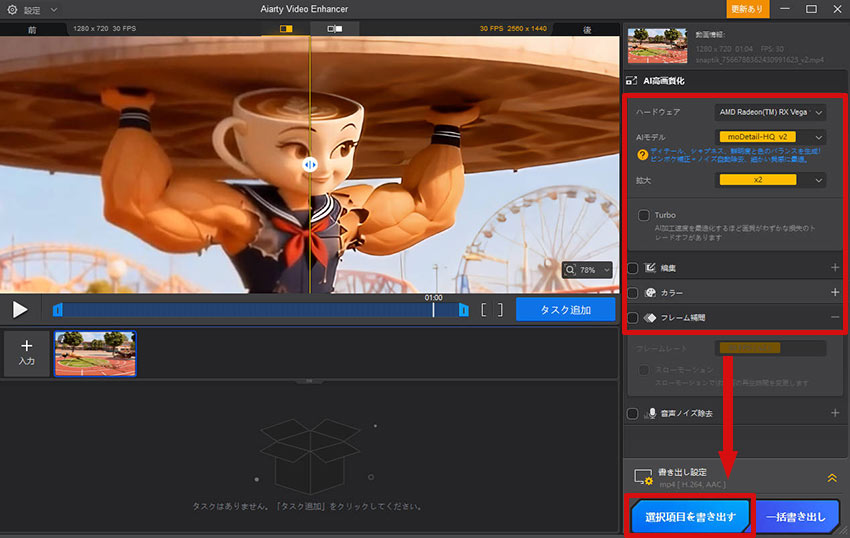Click the 音声ノイズ除去 microphone icon
Viewport: 850px width, 538px height.
[652, 413]
